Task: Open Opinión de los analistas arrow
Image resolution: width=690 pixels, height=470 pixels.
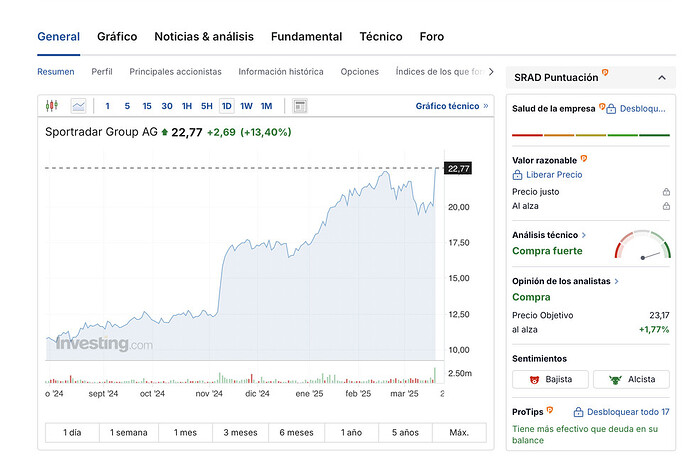Action: (x=616, y=281)
